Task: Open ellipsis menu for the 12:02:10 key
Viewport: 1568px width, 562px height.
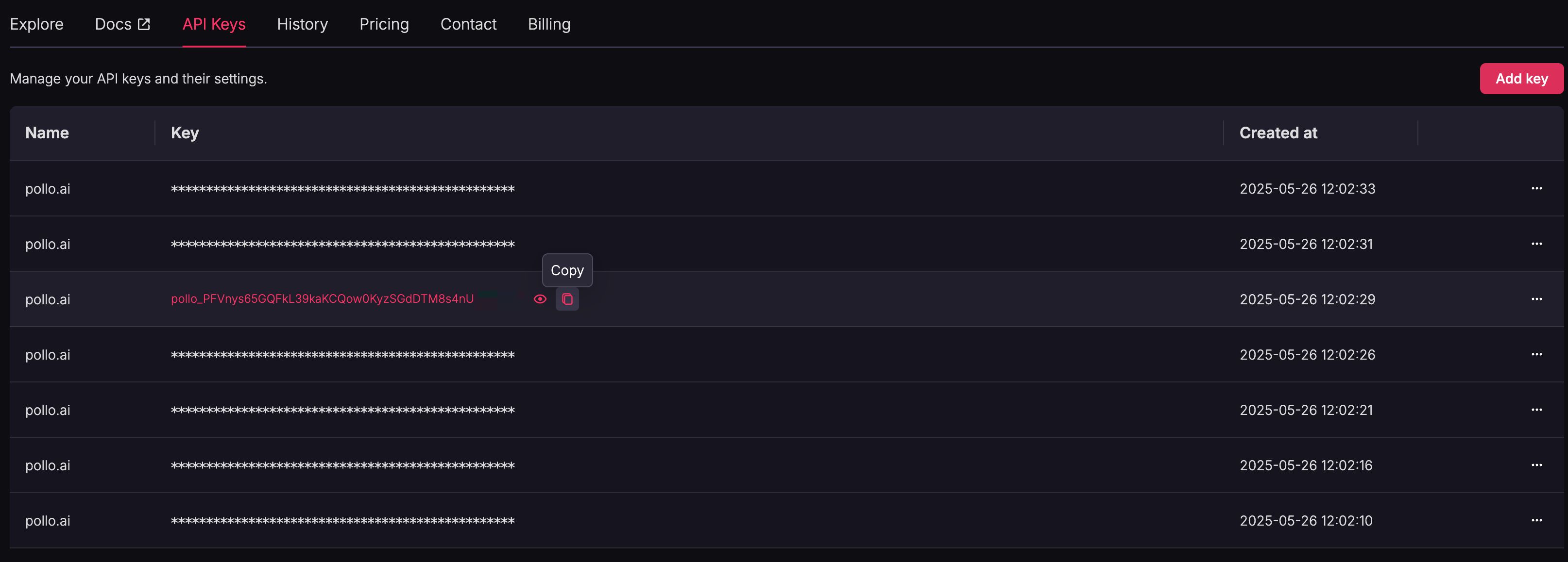Action: (1536, 521)
